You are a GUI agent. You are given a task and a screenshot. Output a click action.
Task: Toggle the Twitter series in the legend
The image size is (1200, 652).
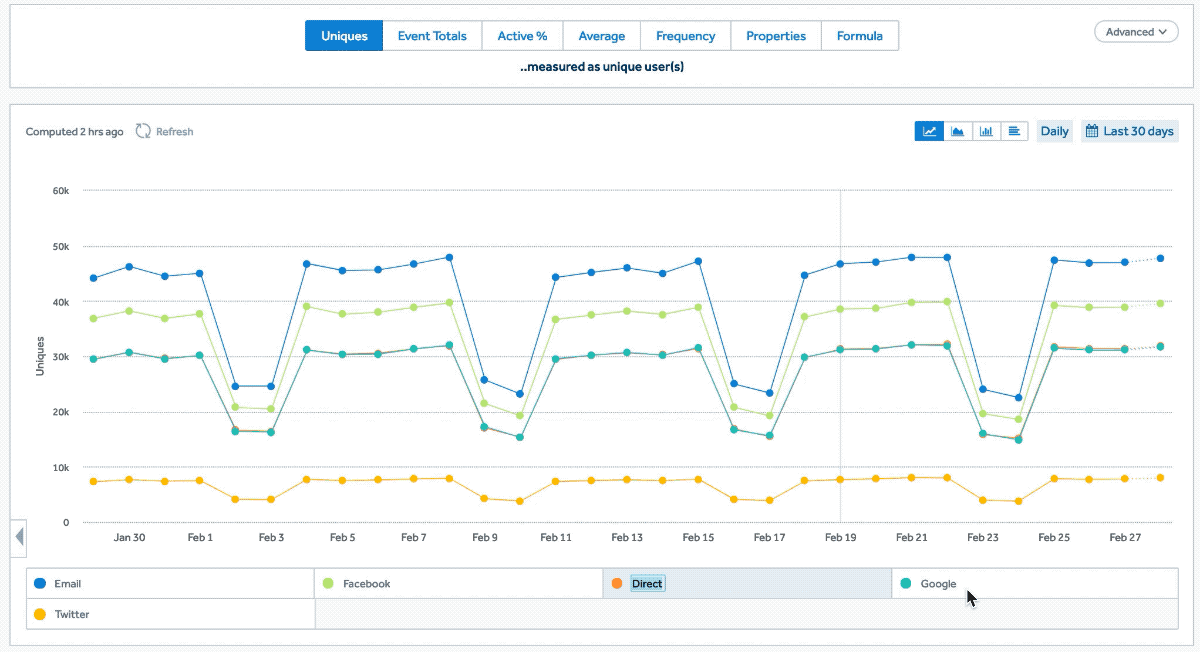(71, 614)
